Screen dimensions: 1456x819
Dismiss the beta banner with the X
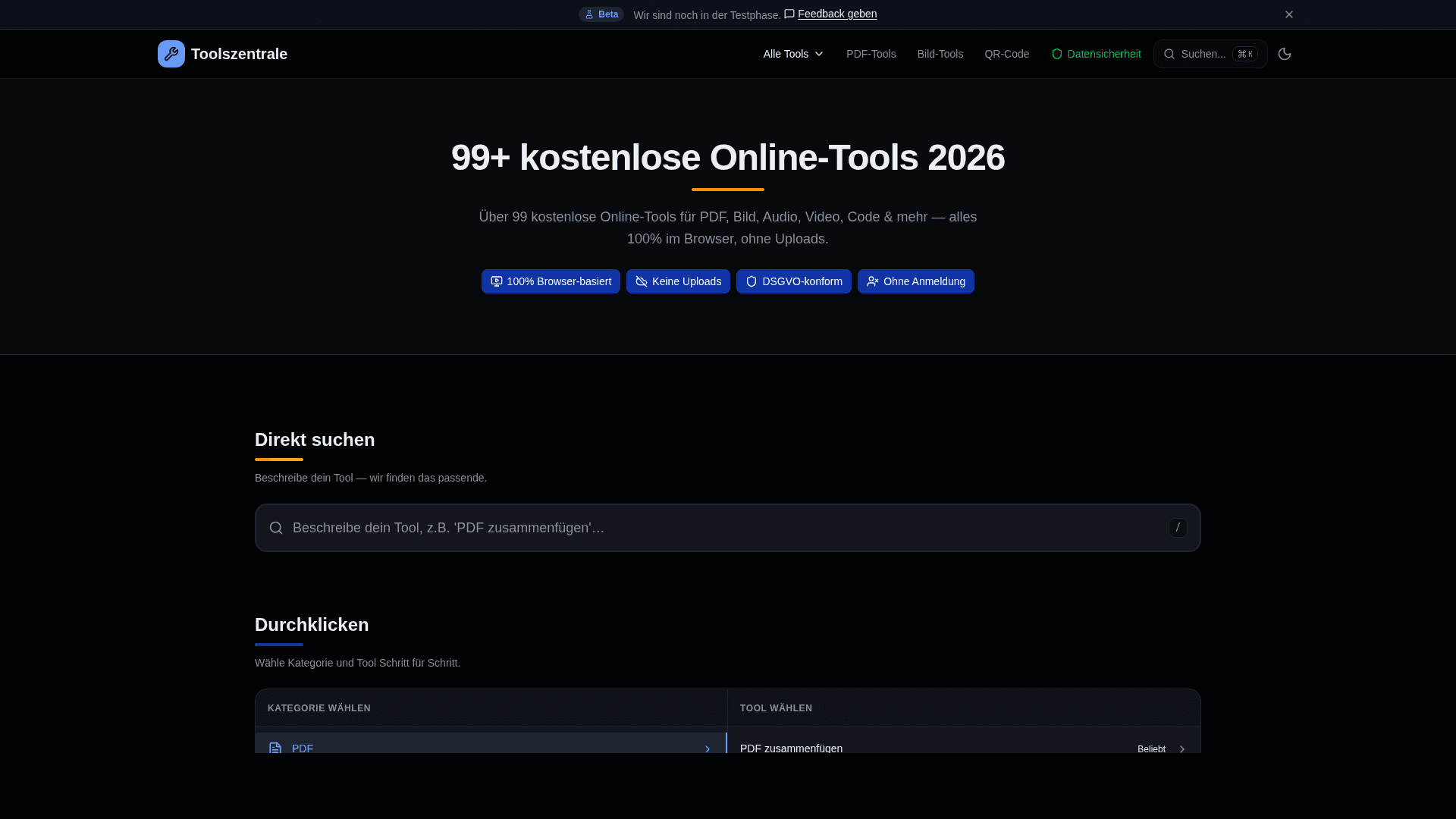(1289, 14)
